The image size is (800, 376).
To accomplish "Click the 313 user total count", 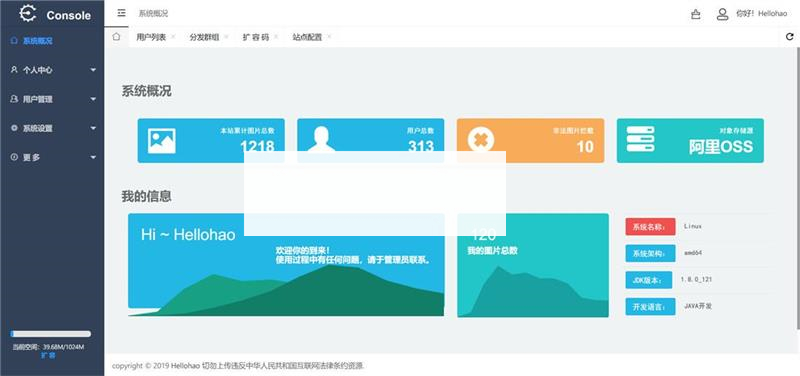I will click(421, 147).
